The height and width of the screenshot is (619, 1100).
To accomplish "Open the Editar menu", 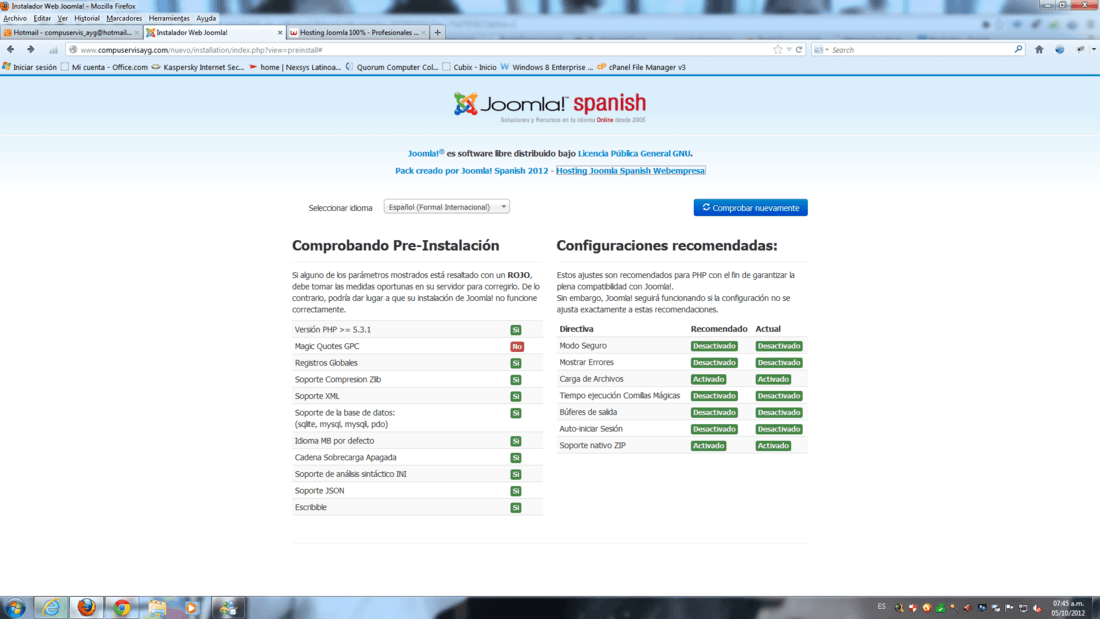I will click(42, 18).
